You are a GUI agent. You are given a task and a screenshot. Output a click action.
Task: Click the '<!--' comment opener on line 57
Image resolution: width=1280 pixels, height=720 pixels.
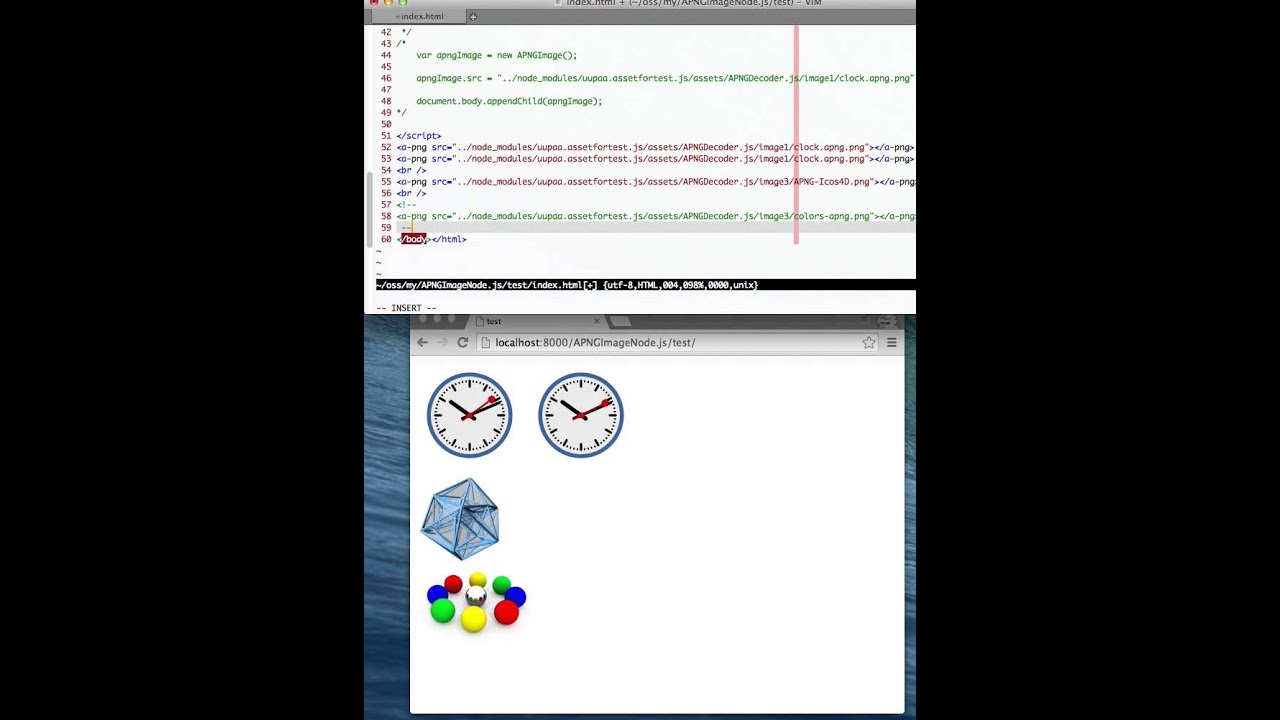click(407, 205)
